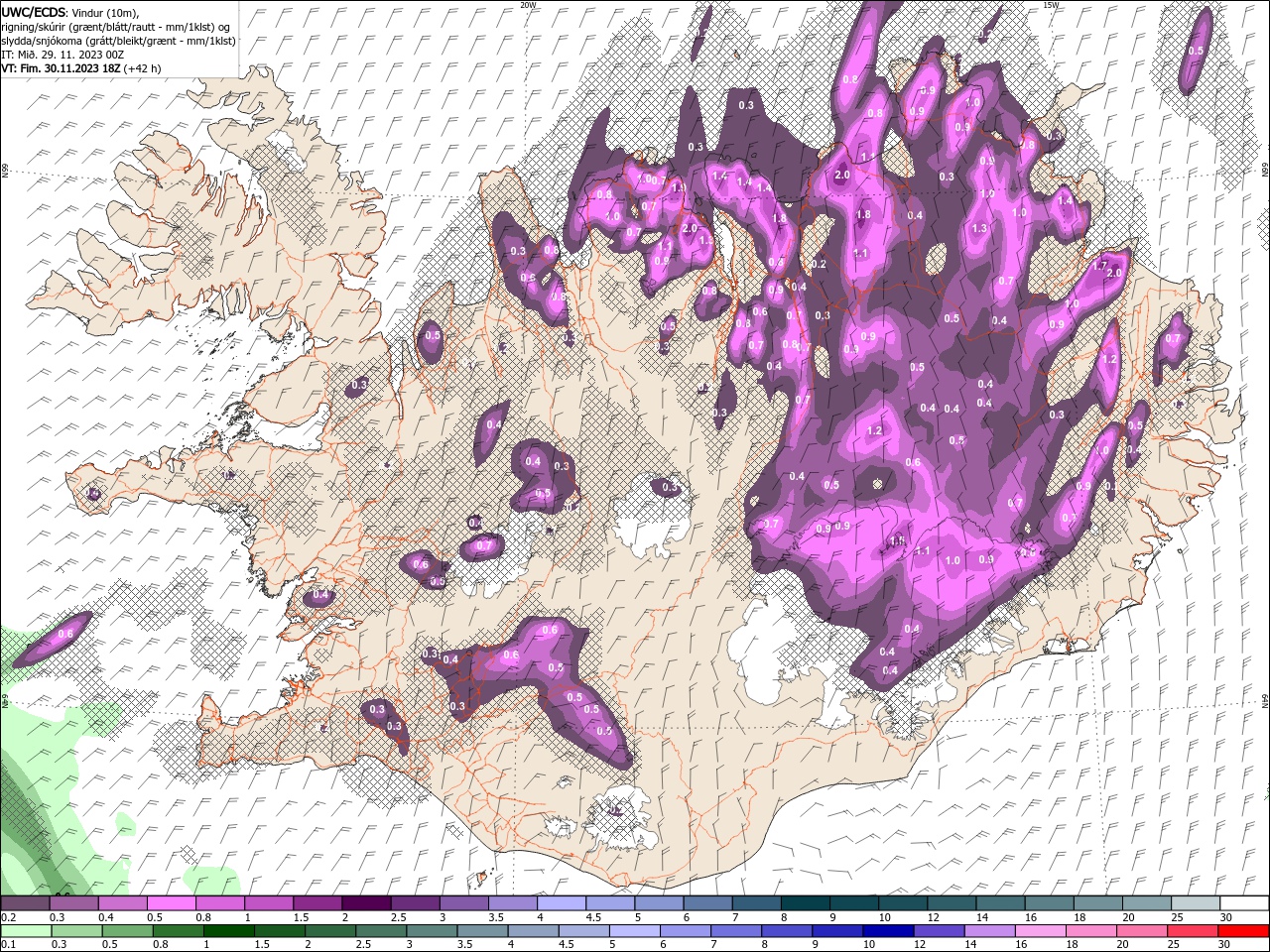Pick the bright pink 0.5 swatch in top legend row

(x=171, y=903)
